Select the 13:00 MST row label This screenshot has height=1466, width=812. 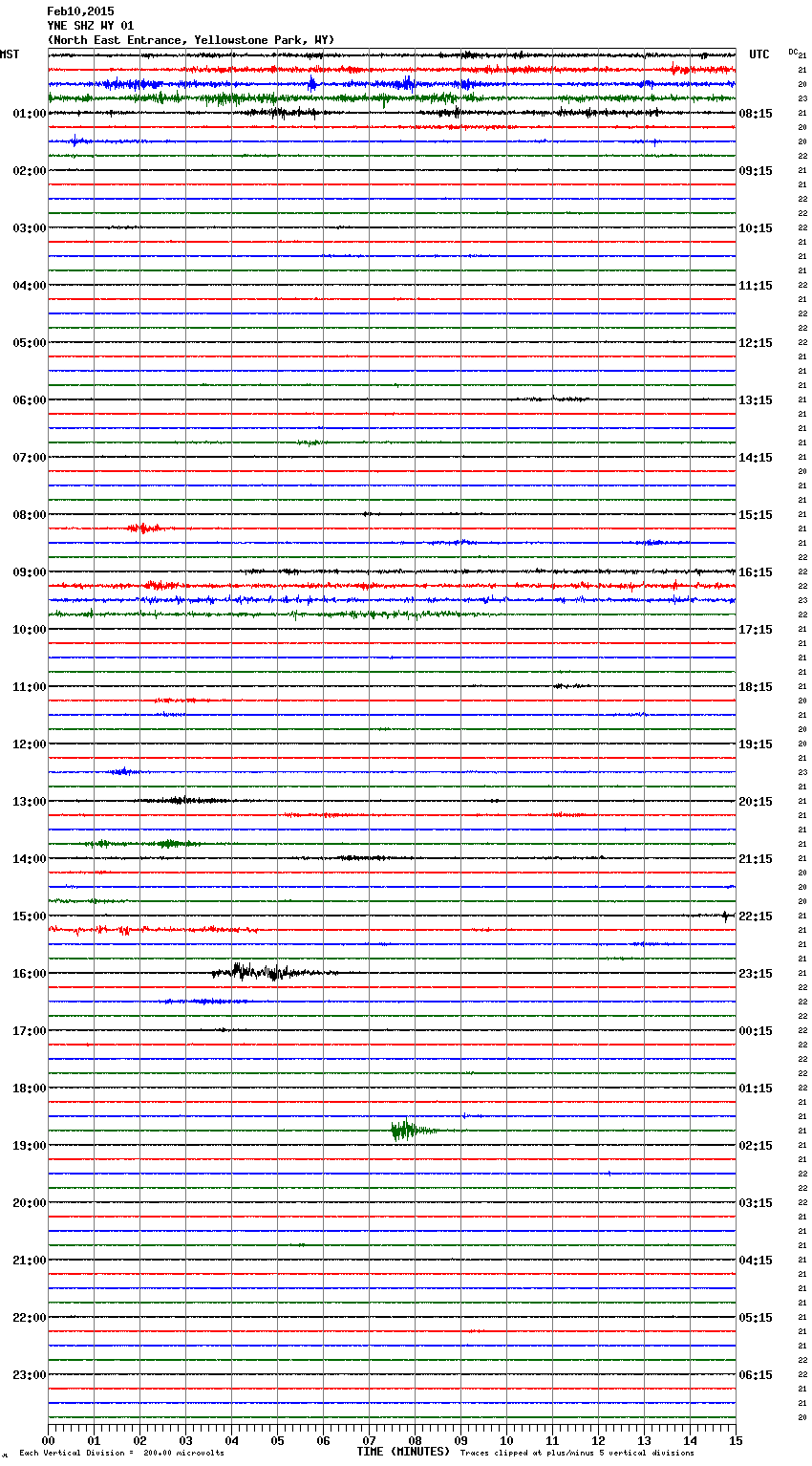coord(30,802)
